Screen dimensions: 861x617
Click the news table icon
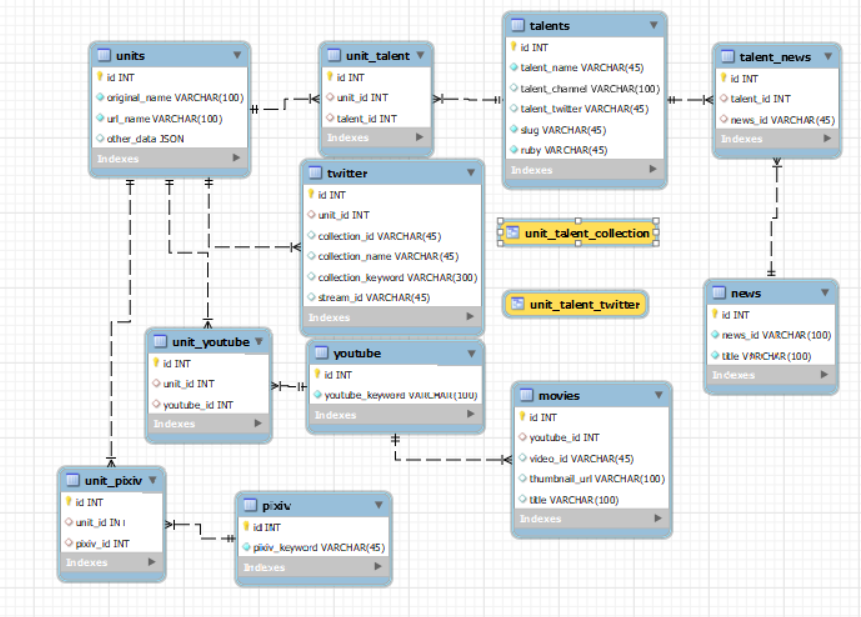[x=719, y=293]
